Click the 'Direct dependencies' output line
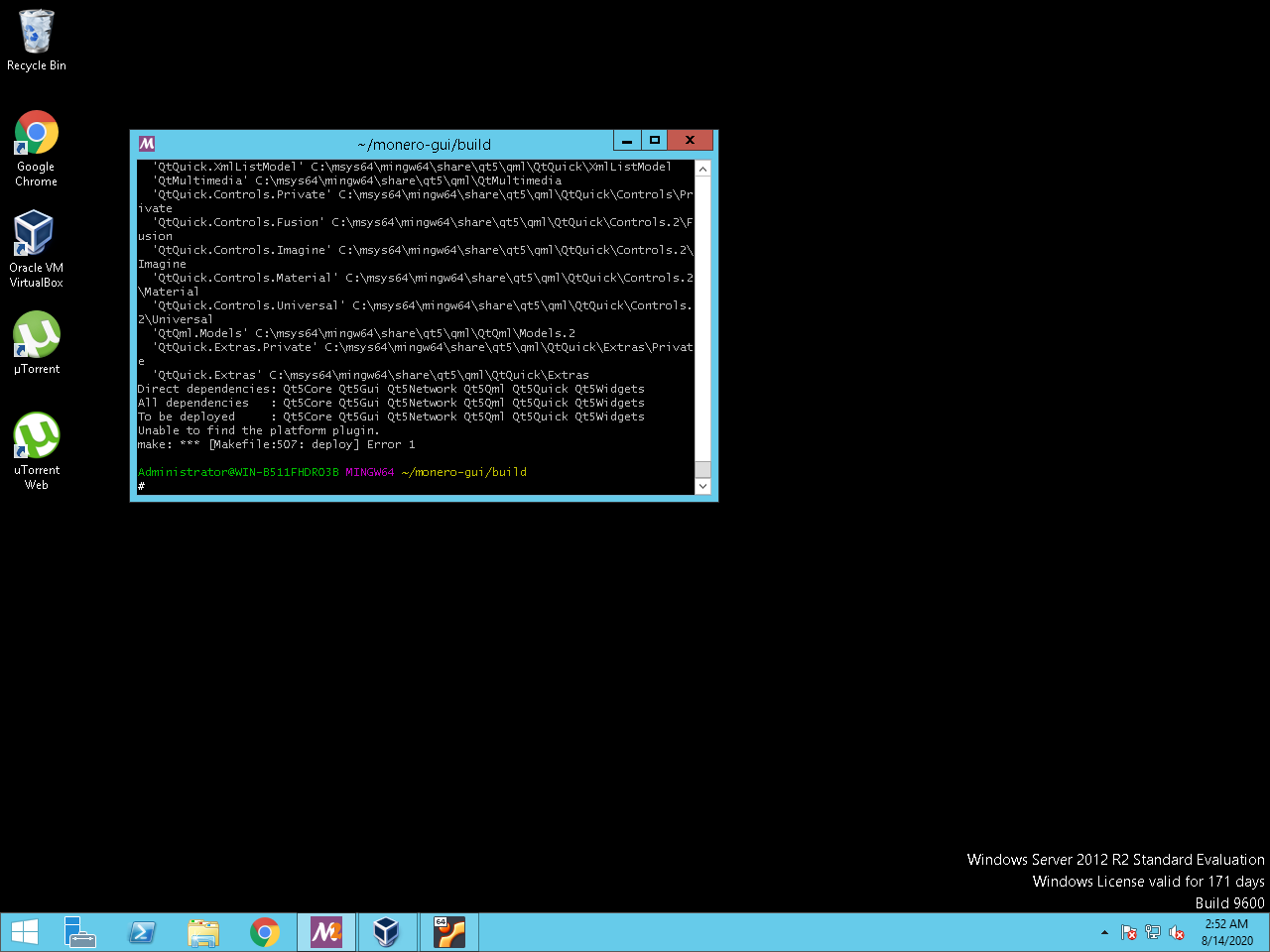This screenshot has width=1270, height=952. pyautogui.click(x=391, y=389)
